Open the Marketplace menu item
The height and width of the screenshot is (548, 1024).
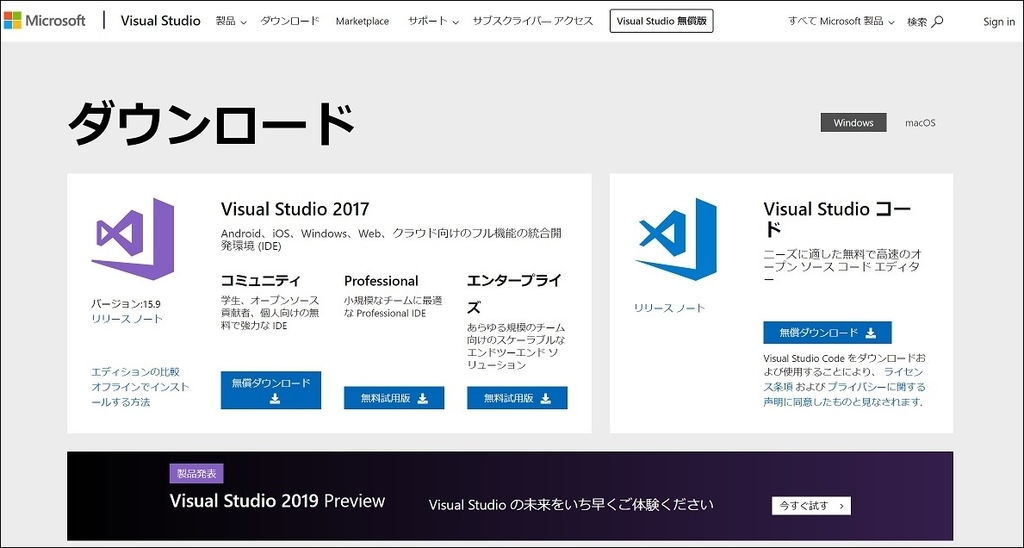pos(362,22)
